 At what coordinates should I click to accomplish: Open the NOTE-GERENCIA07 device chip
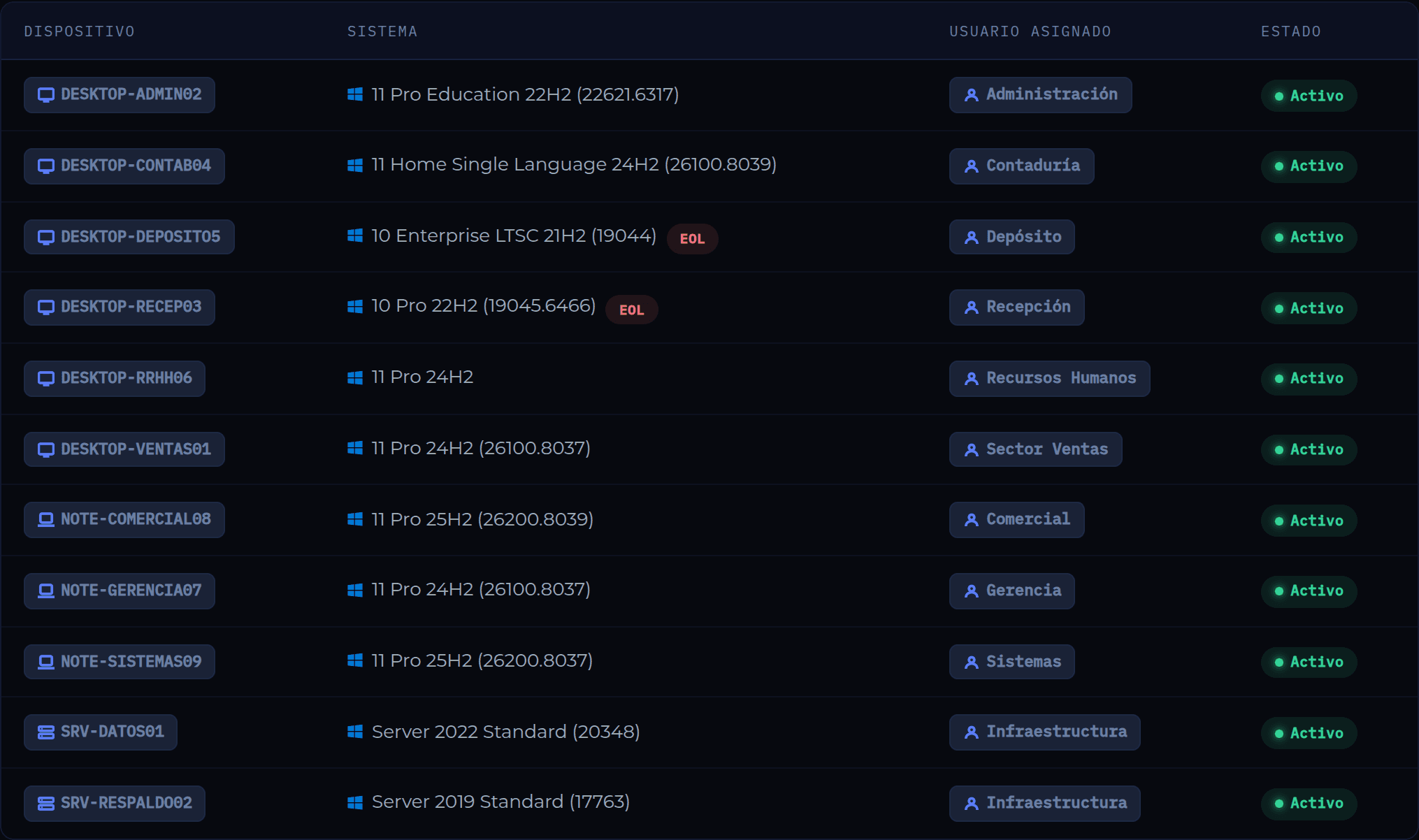[120, 591]
